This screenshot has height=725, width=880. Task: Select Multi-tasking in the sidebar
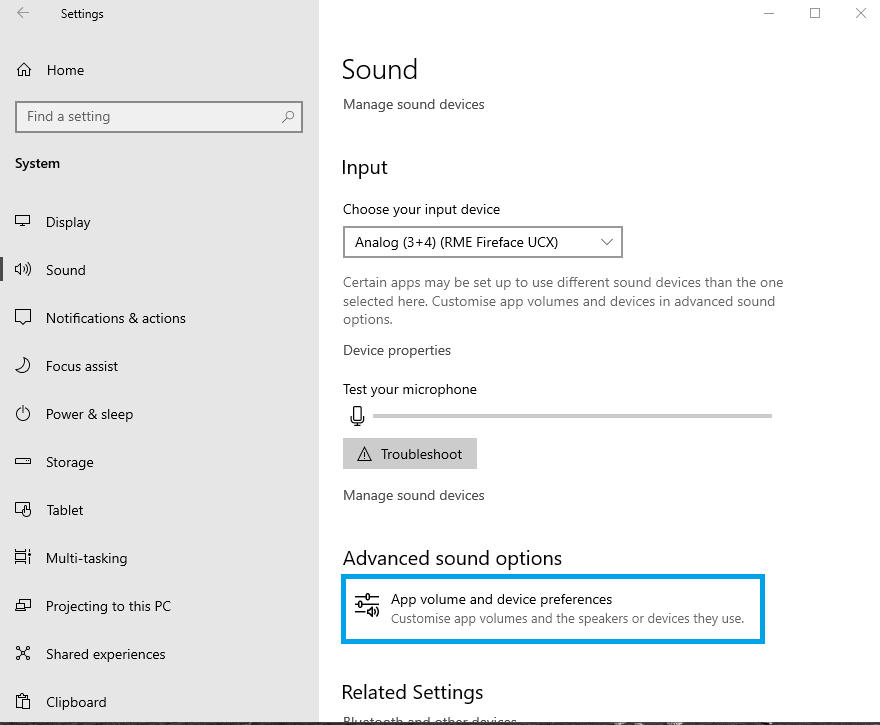pyautogui.click(x=86, y=558)
